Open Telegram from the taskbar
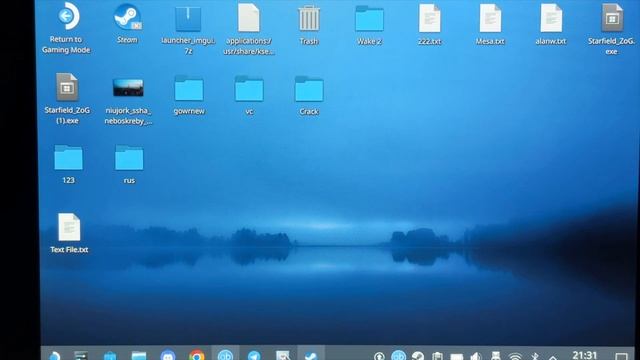640x360 pixels. coord(254,356)
